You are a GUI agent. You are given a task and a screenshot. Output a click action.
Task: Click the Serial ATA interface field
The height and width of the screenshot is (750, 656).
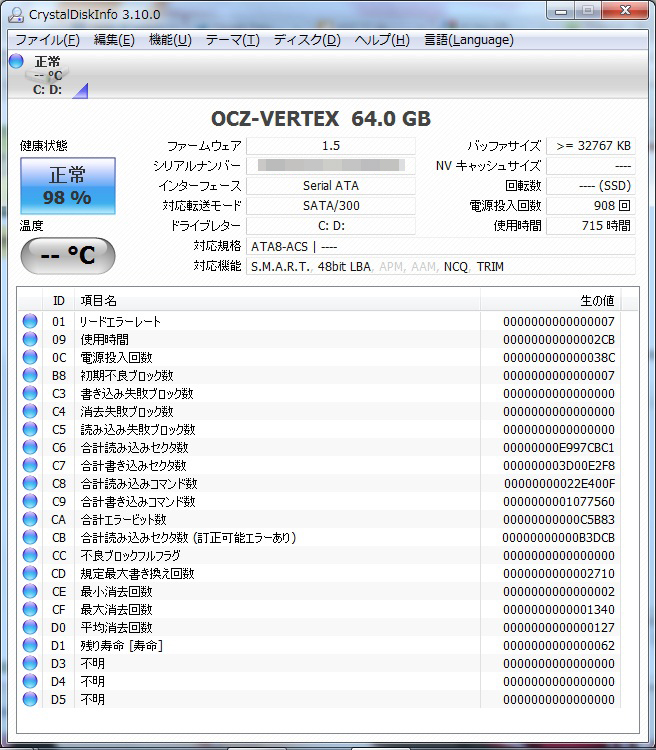click(x=331, y=186)
